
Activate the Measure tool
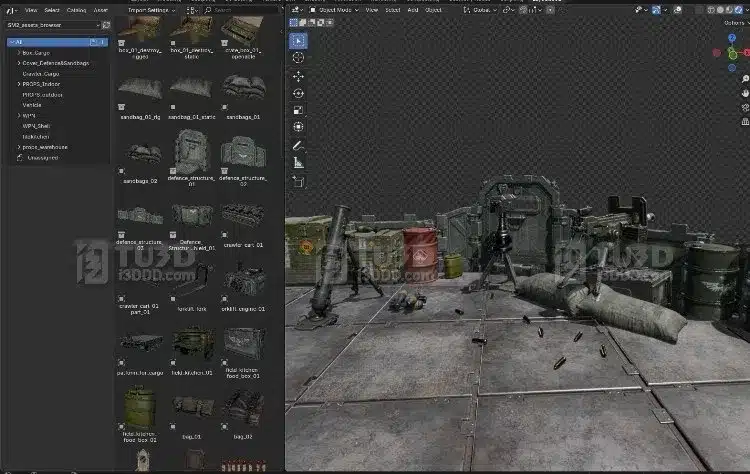[298, 162]
